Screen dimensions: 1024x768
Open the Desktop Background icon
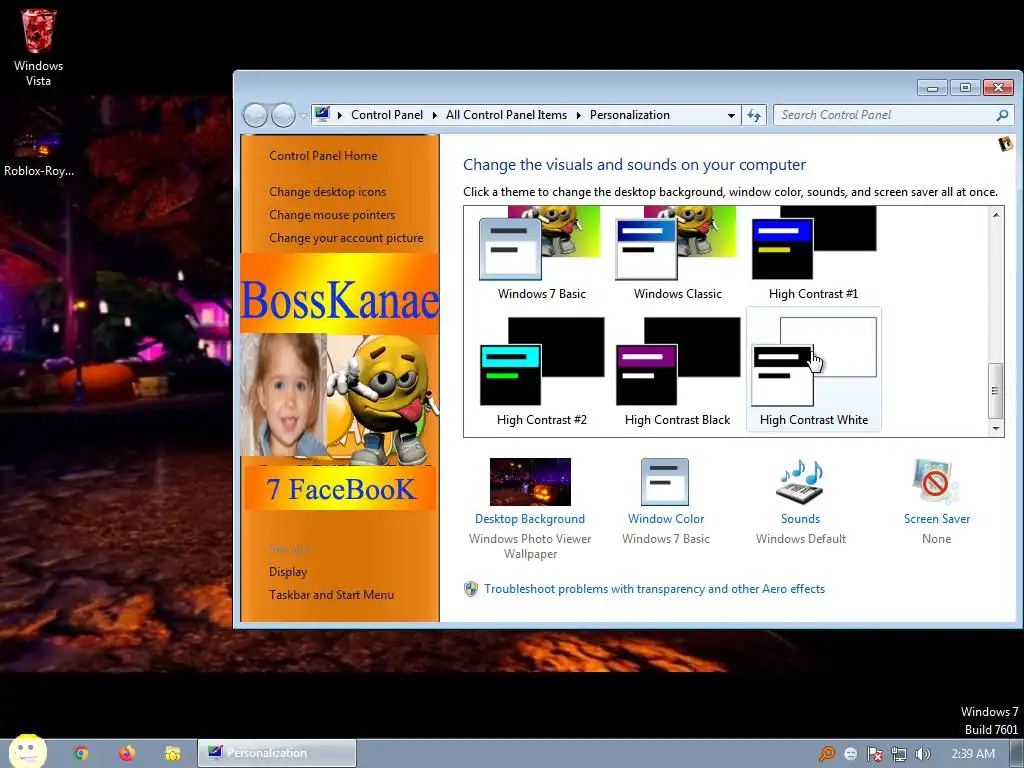(530, 482)
